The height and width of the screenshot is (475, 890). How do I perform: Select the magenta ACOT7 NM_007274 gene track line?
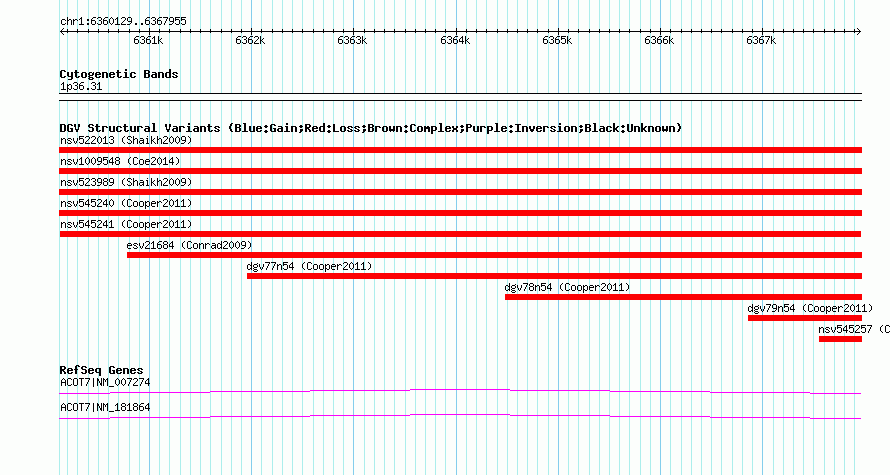click(460, 392)
